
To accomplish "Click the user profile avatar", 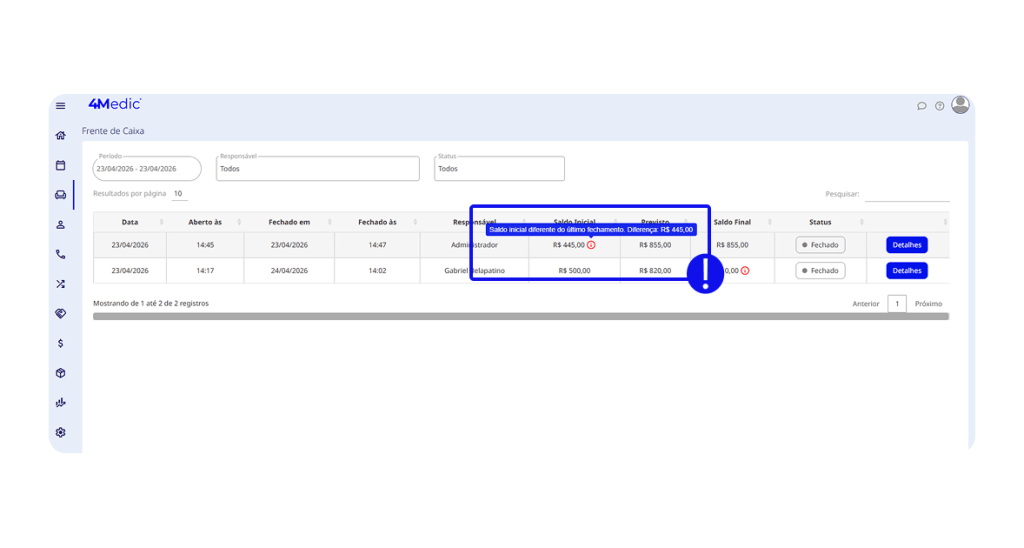I will tap(960, 105).
